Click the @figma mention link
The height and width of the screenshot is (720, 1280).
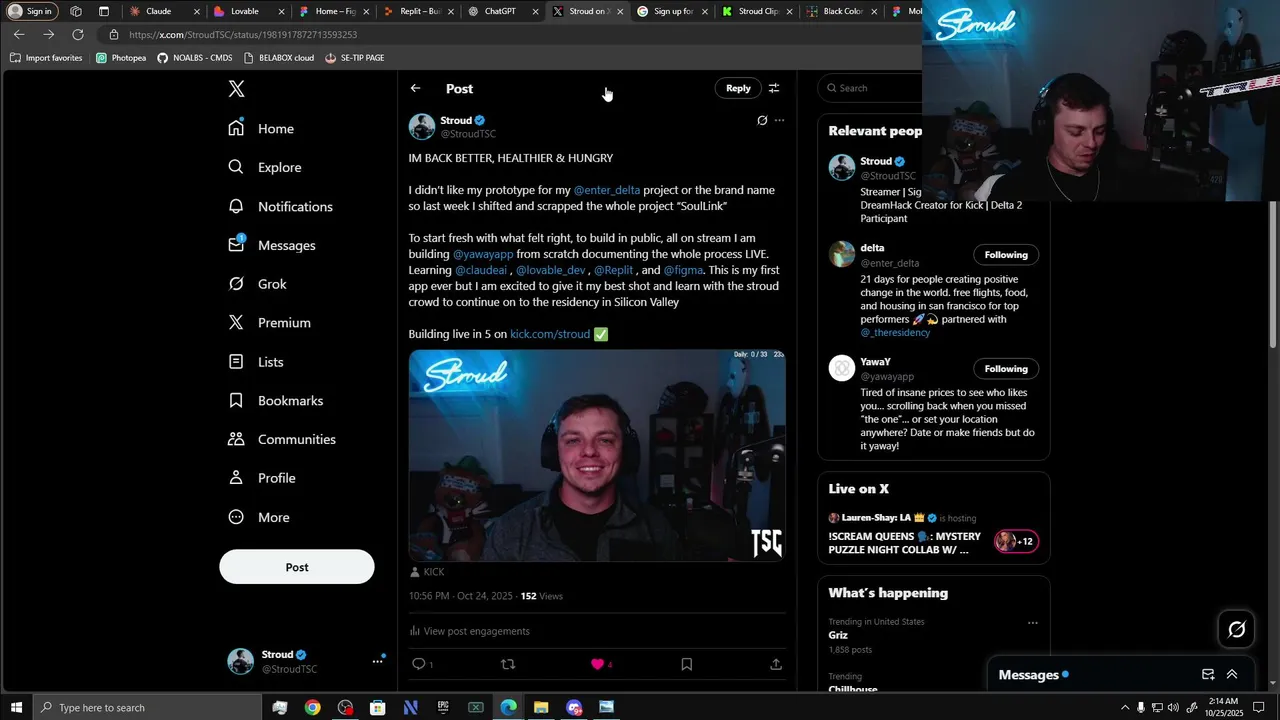pyautogui.click(x=683, y=270)
